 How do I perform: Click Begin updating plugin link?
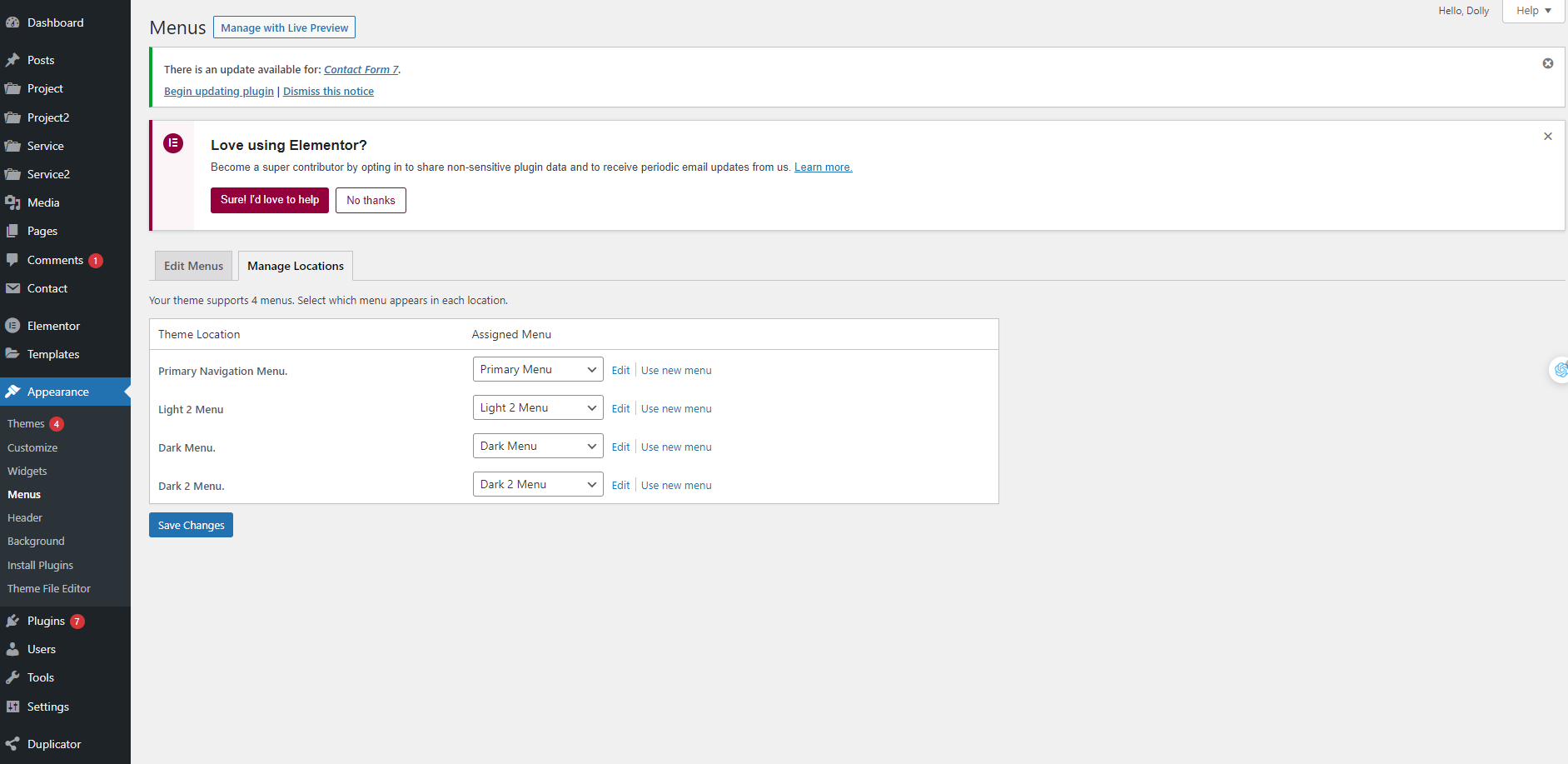coord(219,92)
